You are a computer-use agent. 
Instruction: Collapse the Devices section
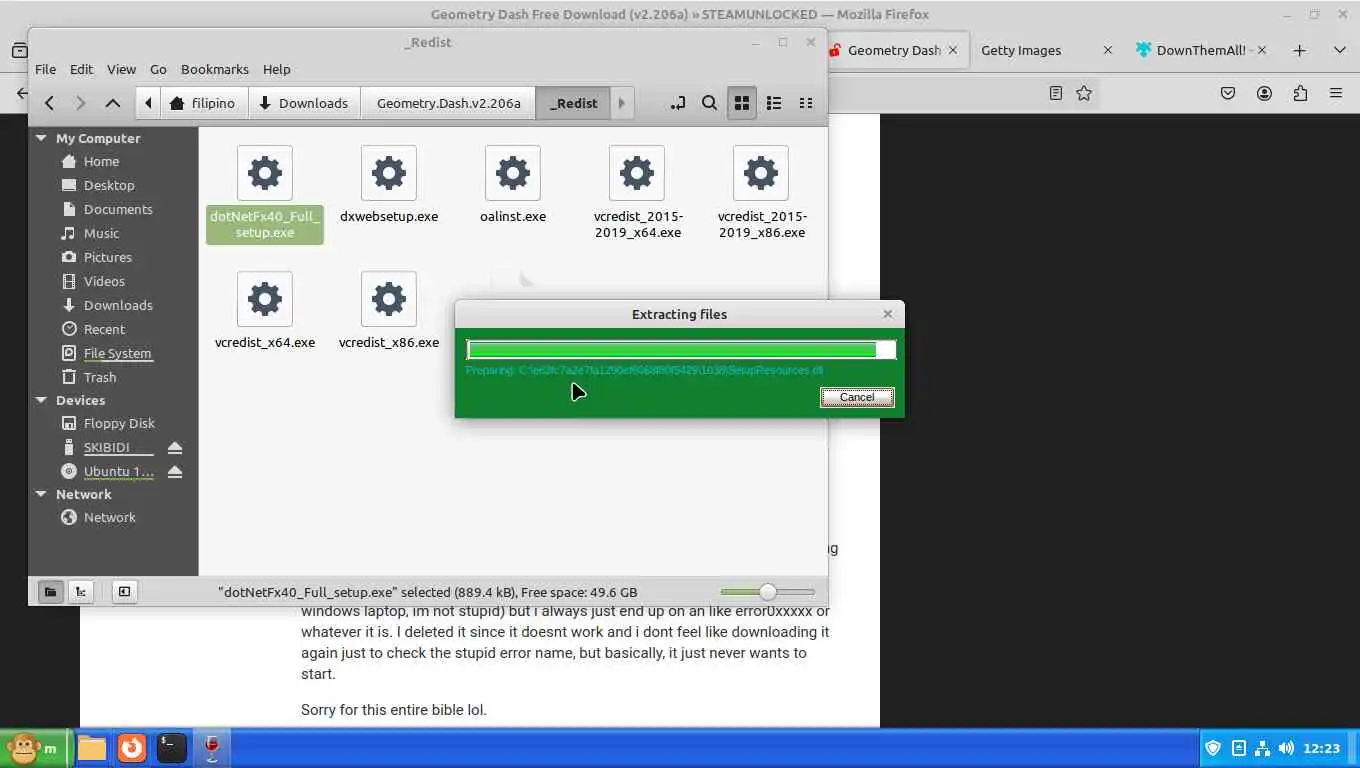[41, 400]
